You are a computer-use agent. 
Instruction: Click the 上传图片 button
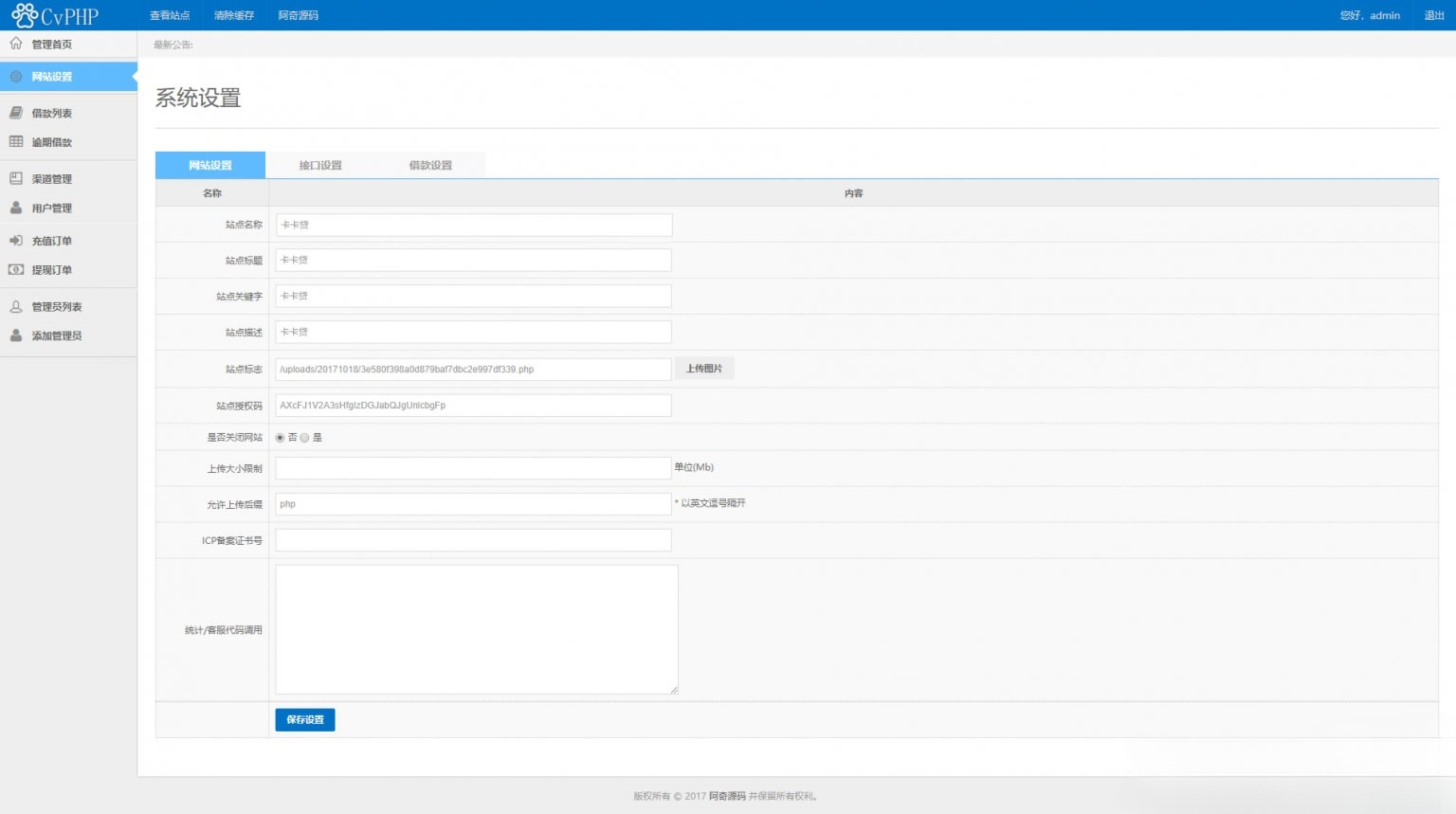704,369
